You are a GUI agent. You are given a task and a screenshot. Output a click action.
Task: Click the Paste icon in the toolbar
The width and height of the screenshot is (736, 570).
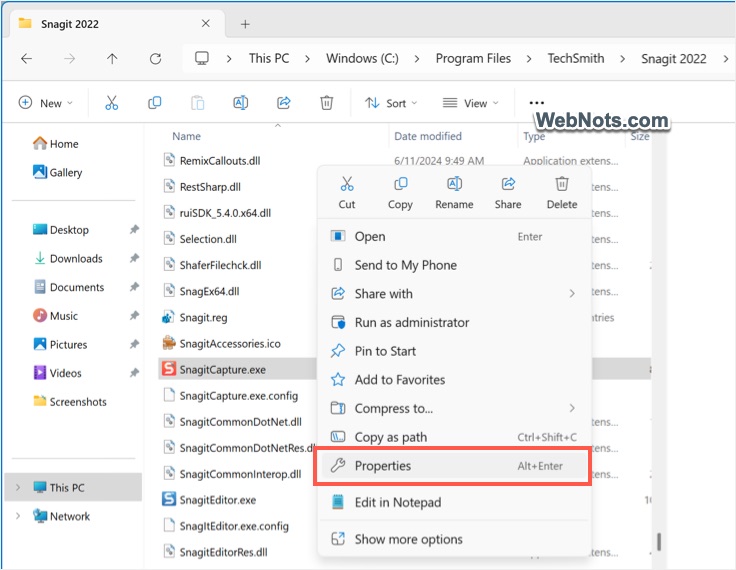click(x=198, y=103)
